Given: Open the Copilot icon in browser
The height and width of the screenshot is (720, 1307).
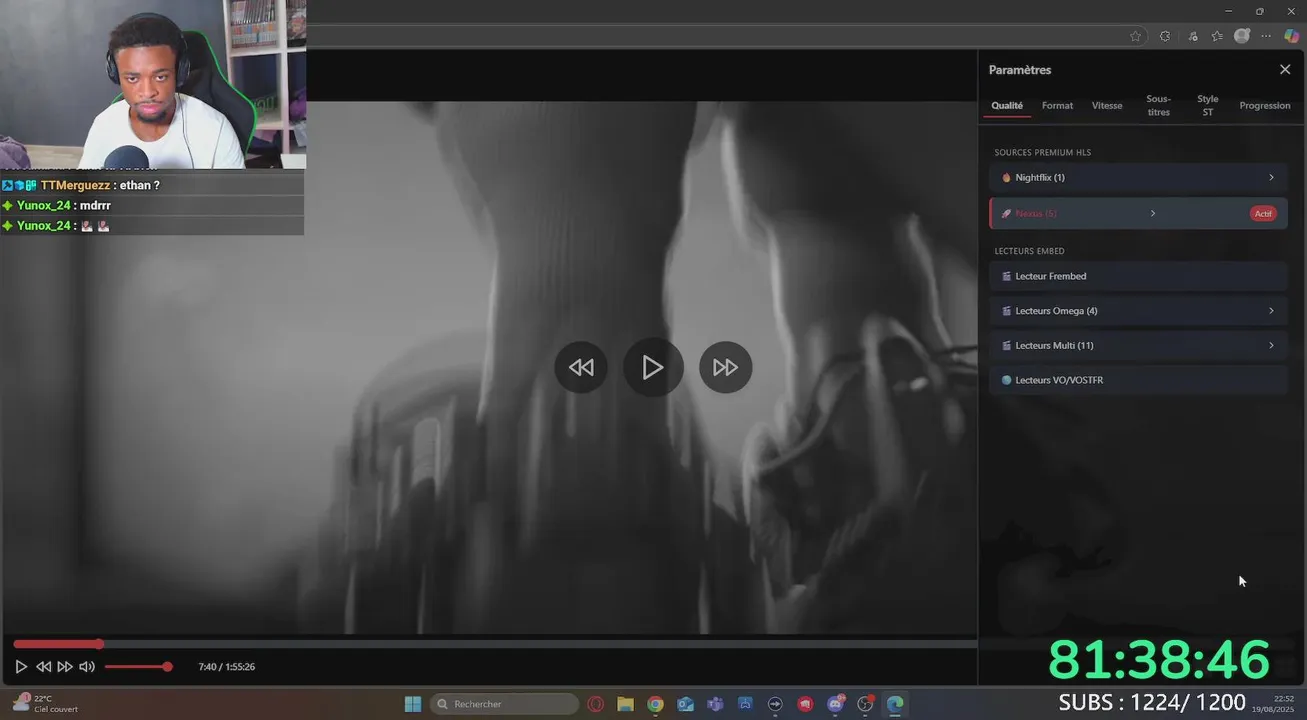Looking at the screenshot, I should click(1292, 36).
